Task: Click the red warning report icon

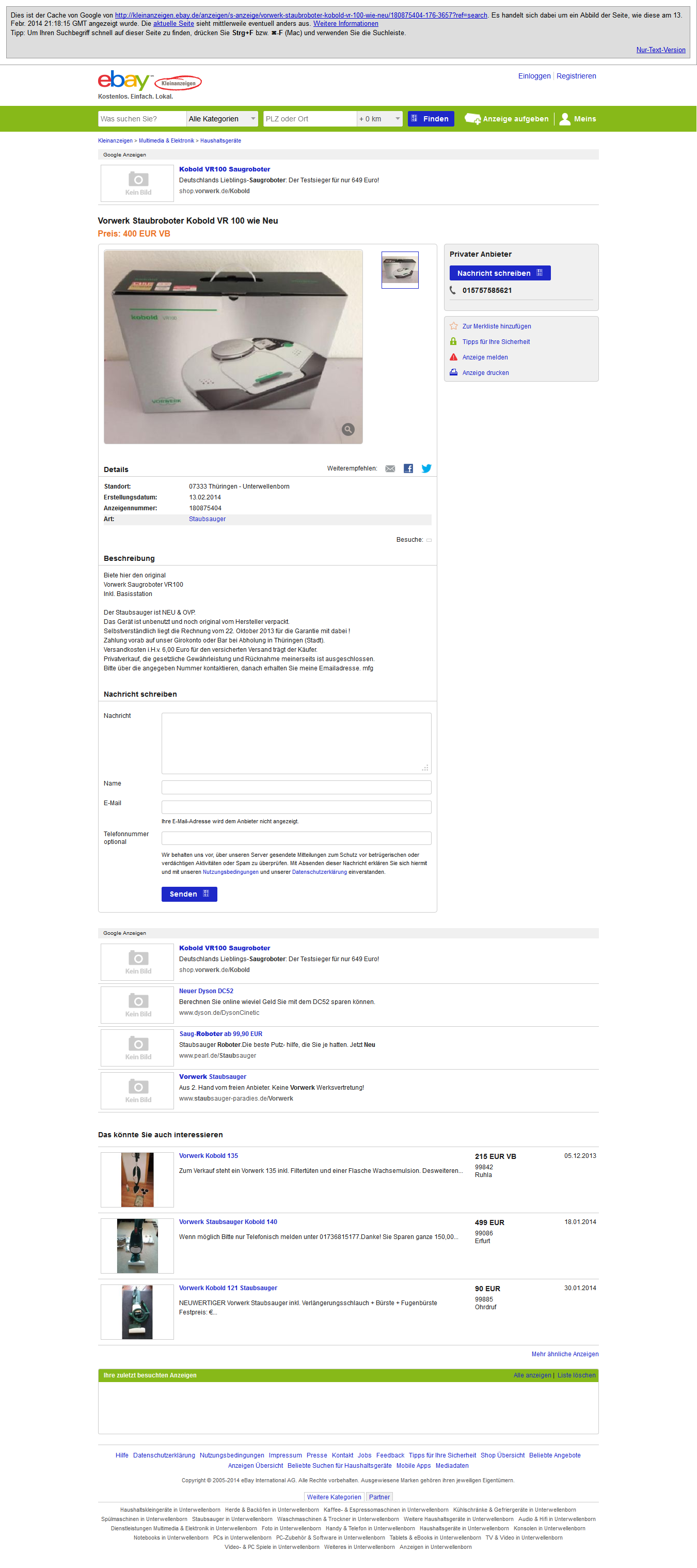Action: pyautogui.click(x=453, y=357)
